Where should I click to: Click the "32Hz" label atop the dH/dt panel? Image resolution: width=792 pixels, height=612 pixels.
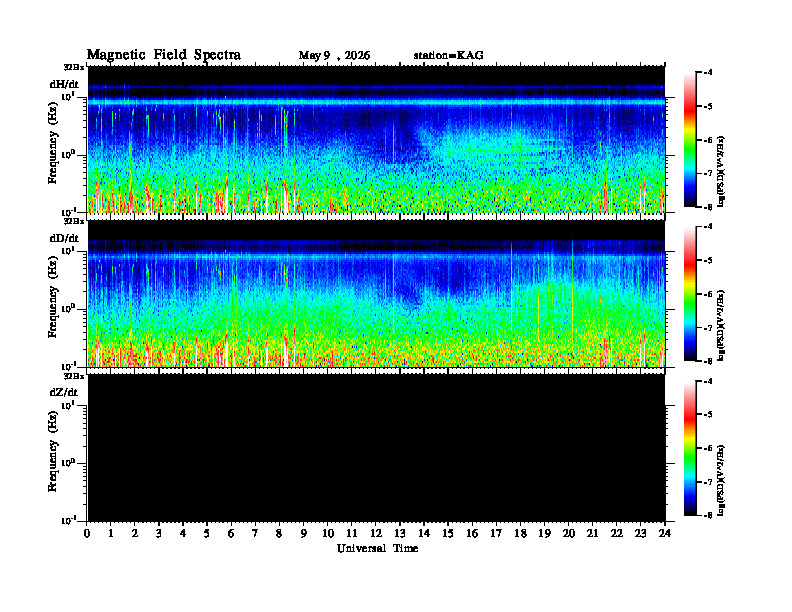tap(73, 67)
